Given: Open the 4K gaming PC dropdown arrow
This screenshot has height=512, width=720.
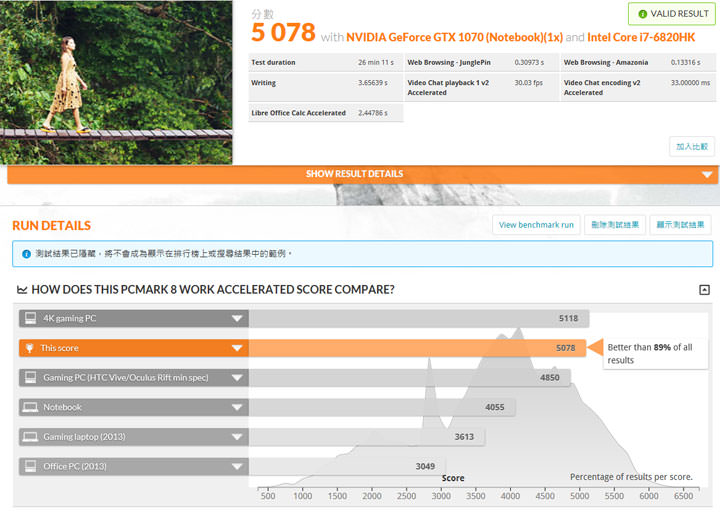Looking at the screenshot, I should coord(237,319).
